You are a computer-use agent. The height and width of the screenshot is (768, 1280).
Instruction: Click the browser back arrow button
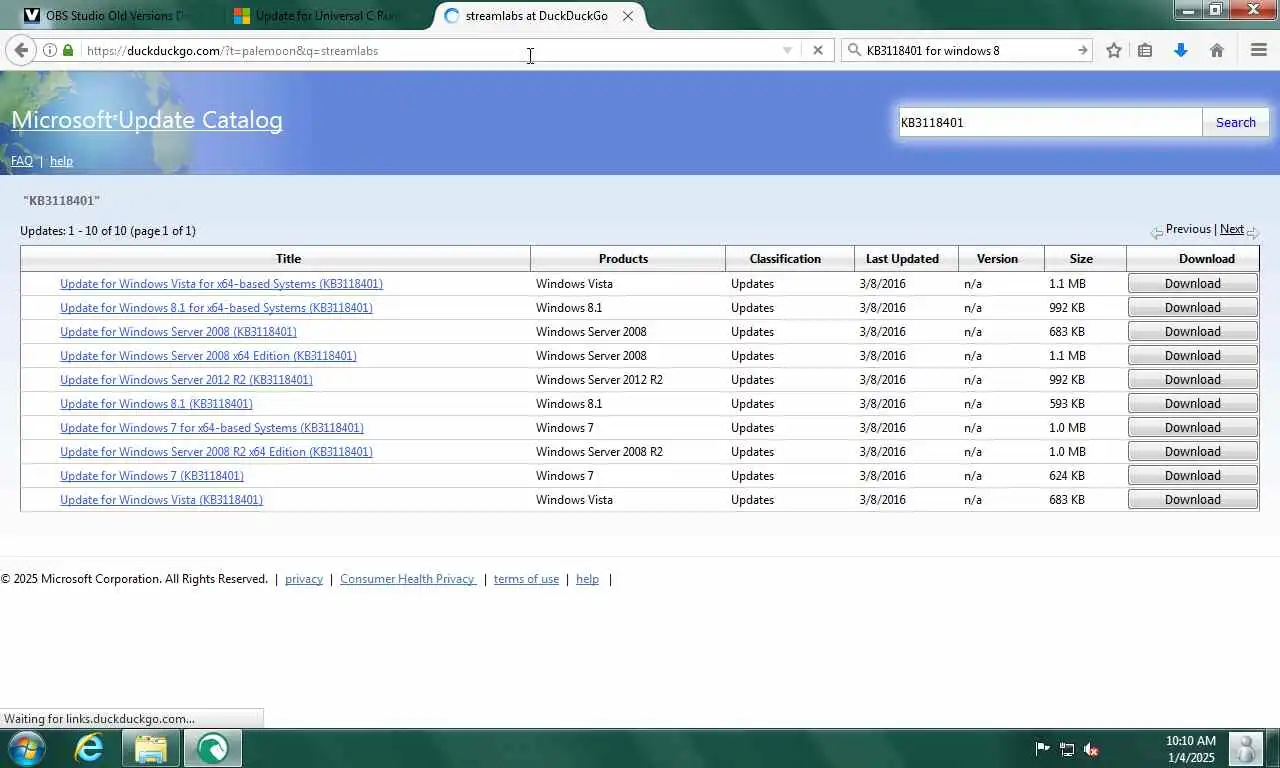tap(21, 50)
